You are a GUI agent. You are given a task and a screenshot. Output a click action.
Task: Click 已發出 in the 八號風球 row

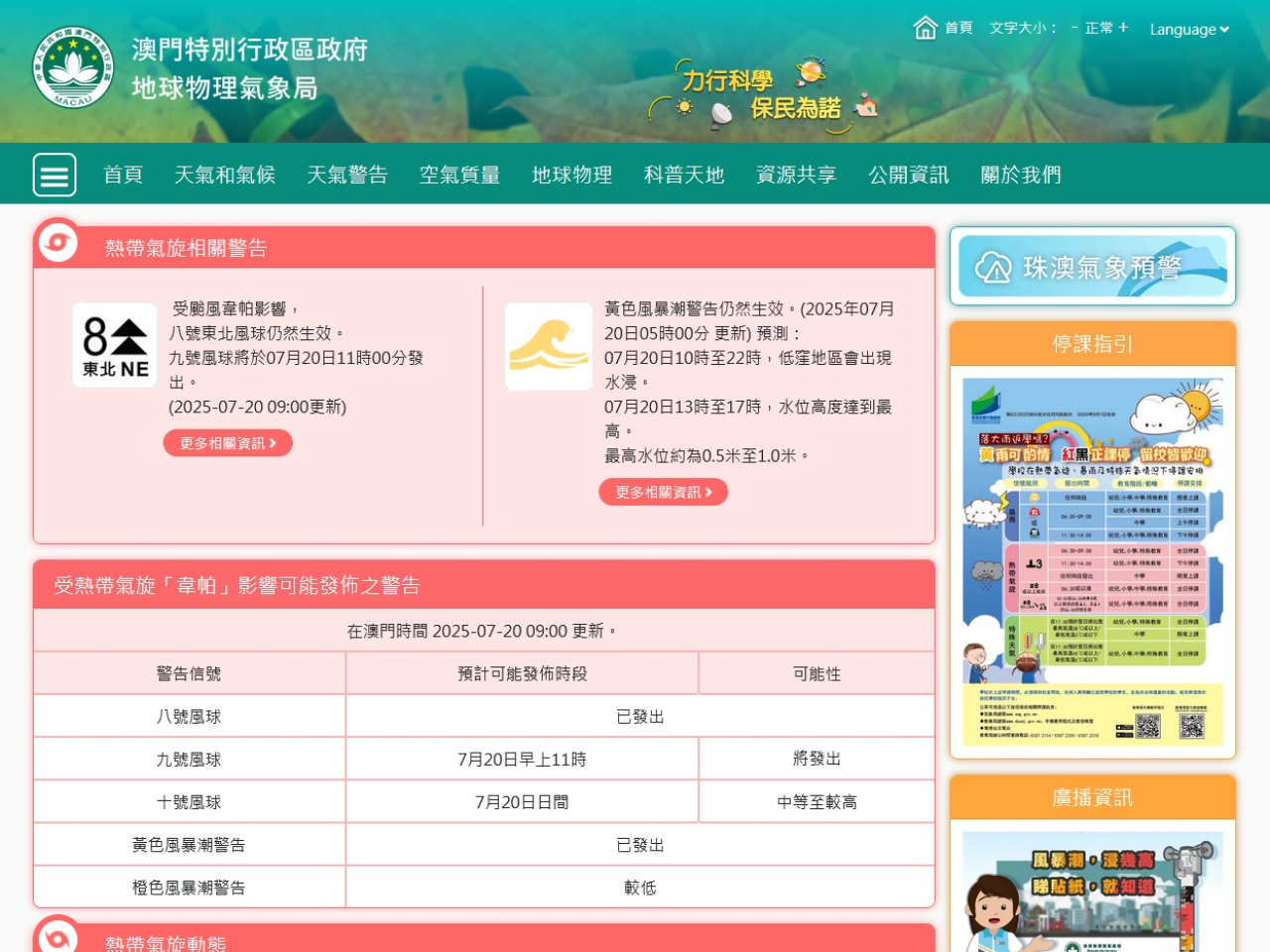(640, 716)
